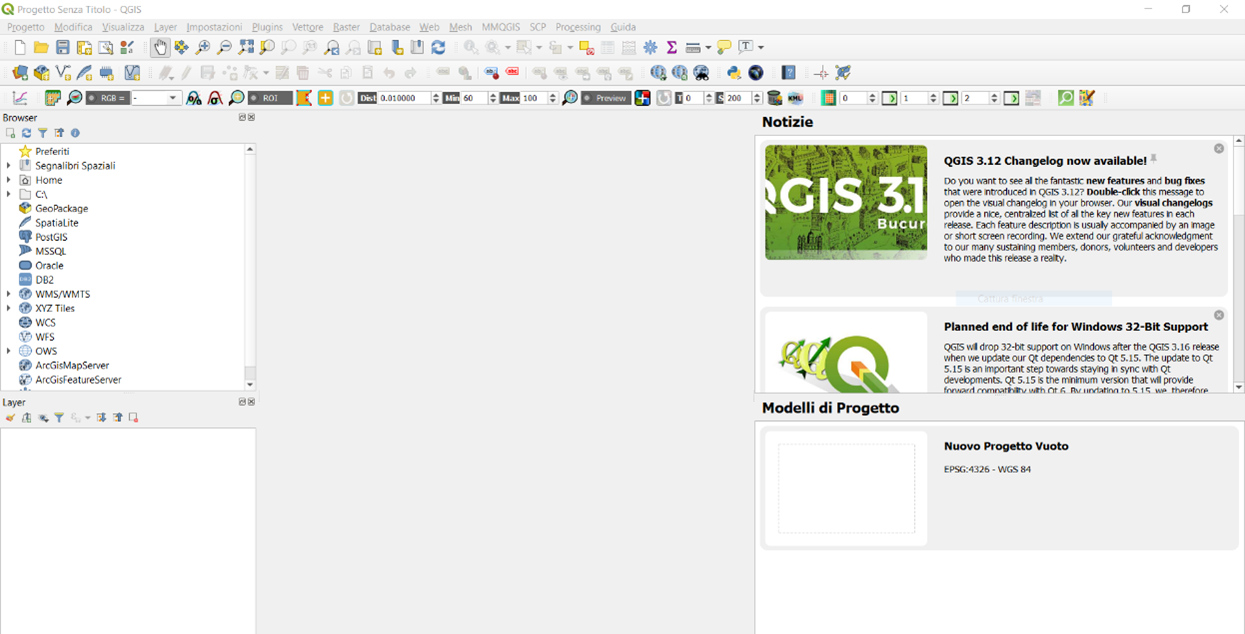The height and width of the screenshot is (634, 1245).
Task: Open Planned end of life 32-Bit news
Action: pos(992,350)
